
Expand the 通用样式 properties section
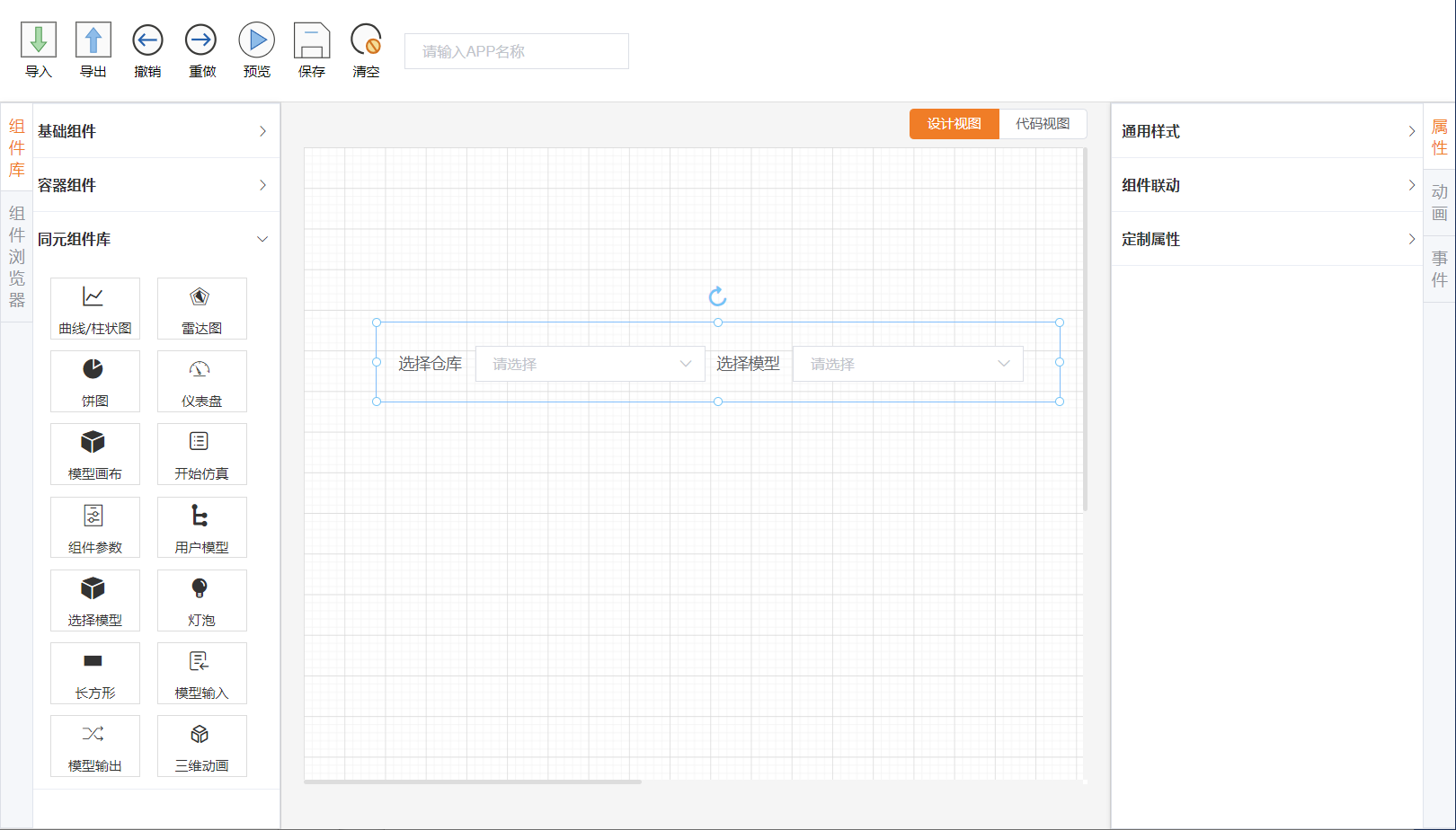click(x=1267, y=131)
